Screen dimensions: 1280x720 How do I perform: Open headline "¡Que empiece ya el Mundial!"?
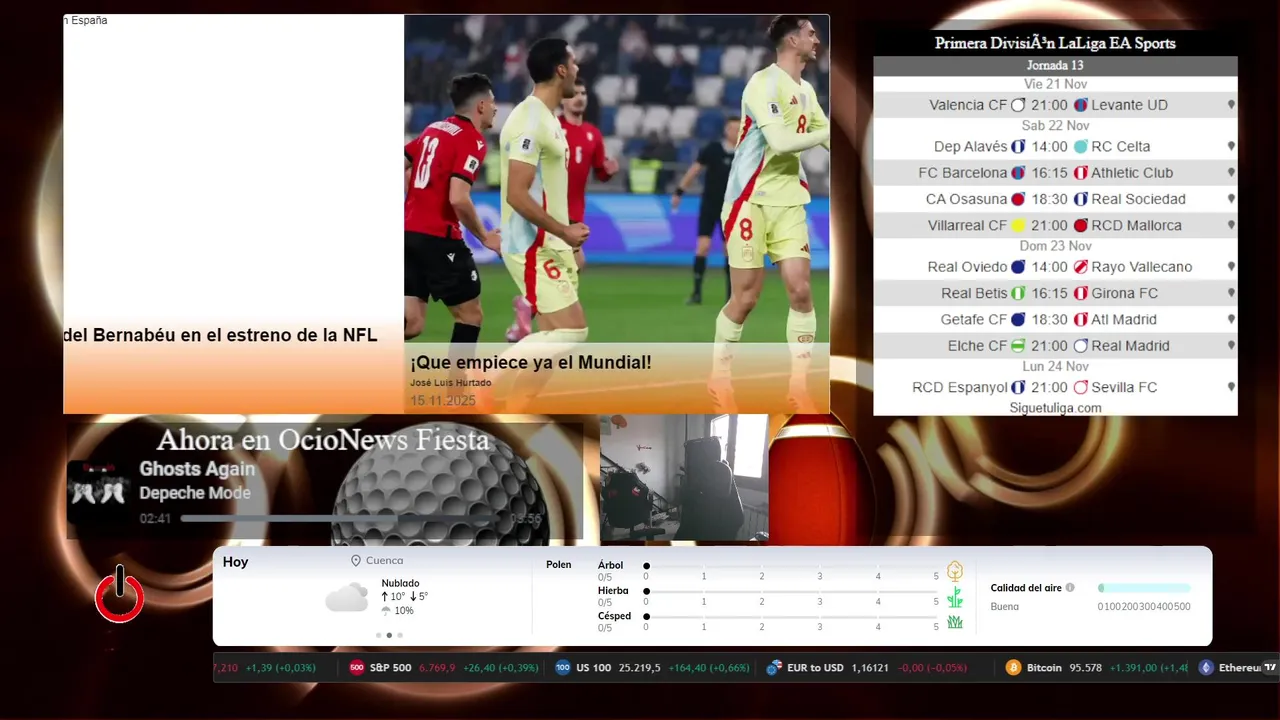click(x=531, y=363)
